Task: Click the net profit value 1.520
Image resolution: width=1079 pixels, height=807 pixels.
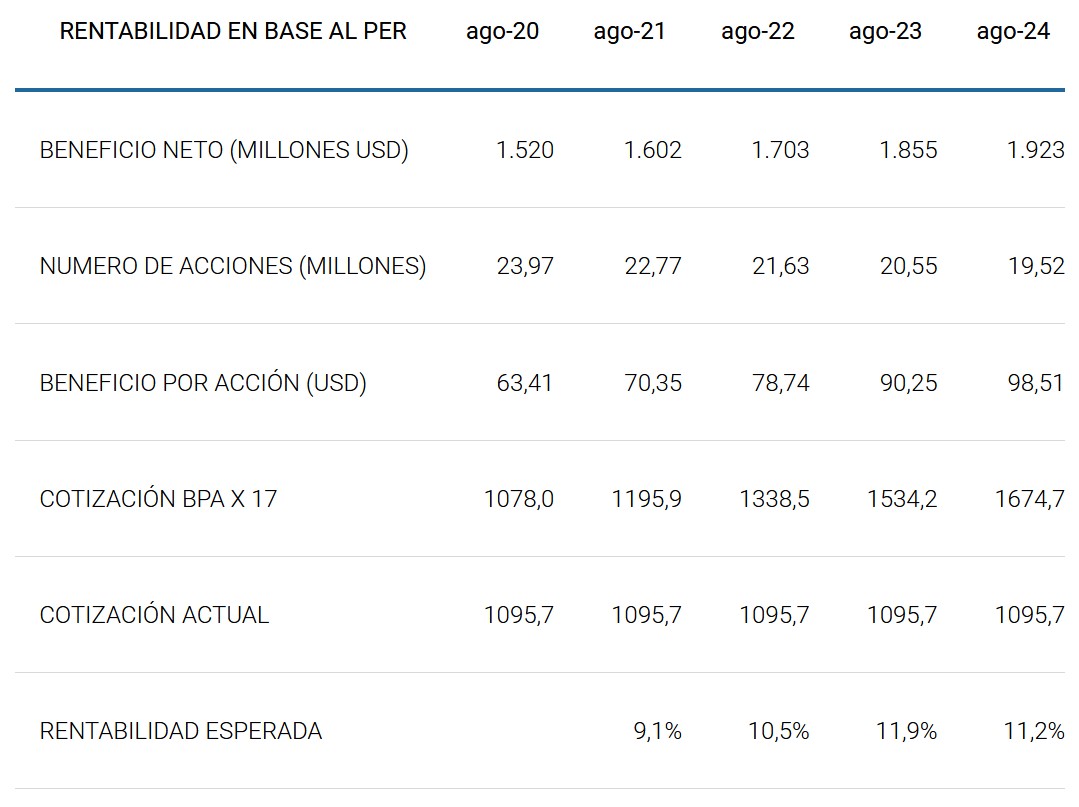Action: [525, 151]
